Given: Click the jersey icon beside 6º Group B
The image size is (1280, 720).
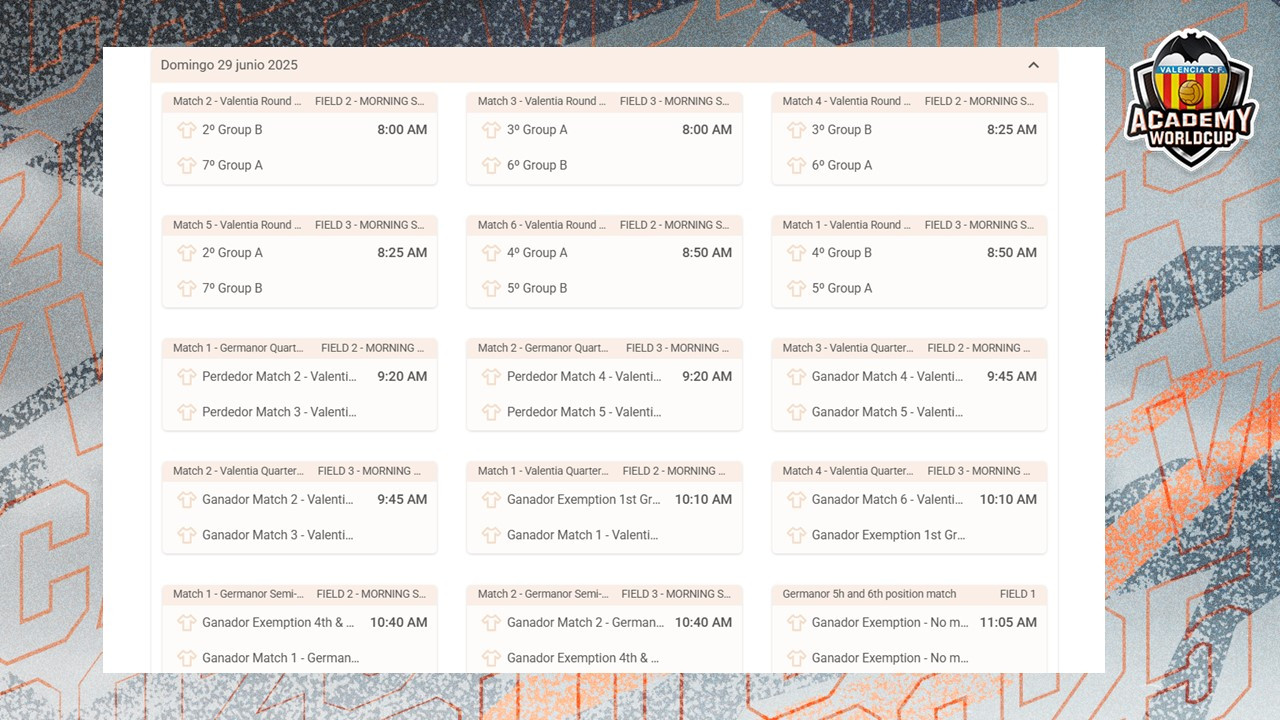Looking at the screenshot, I should (491, 165).
